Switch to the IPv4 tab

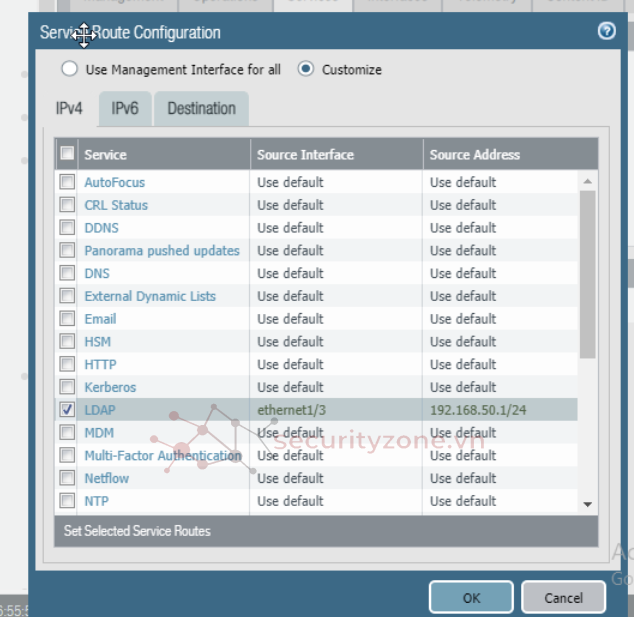[x=69, y=108]
